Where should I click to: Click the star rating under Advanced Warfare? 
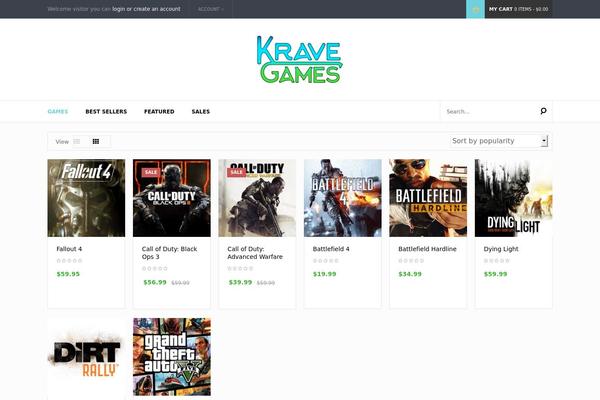coord(240,269)
